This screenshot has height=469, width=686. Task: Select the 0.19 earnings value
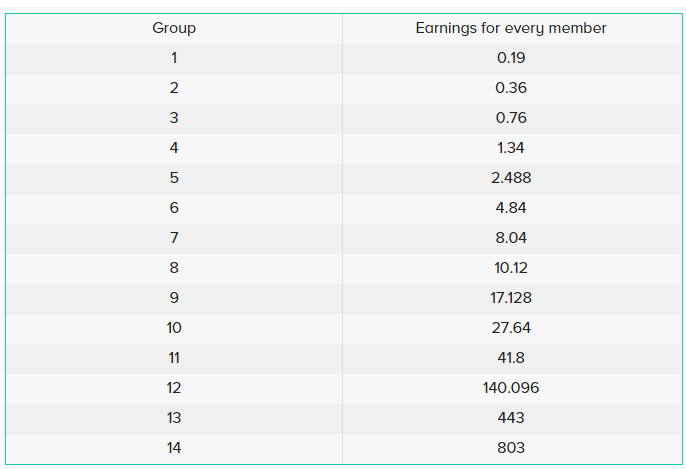(510, 58)
